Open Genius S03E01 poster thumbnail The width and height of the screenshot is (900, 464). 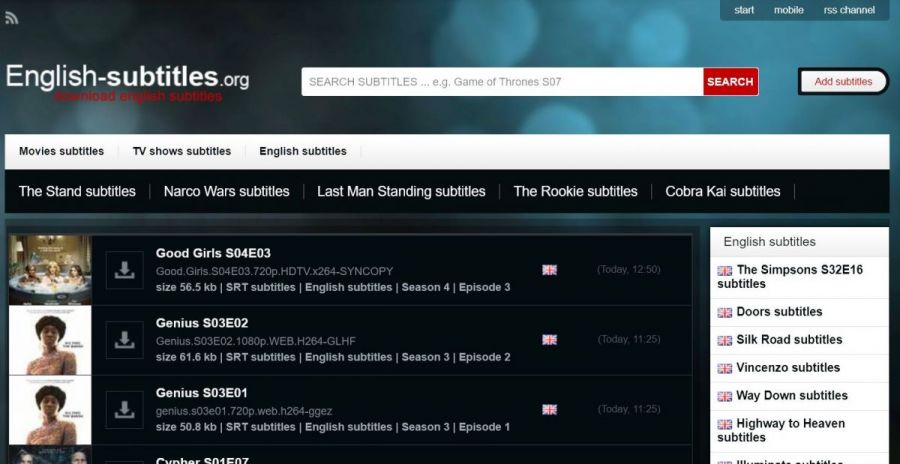pyautogui.click(x=50, y=410)
